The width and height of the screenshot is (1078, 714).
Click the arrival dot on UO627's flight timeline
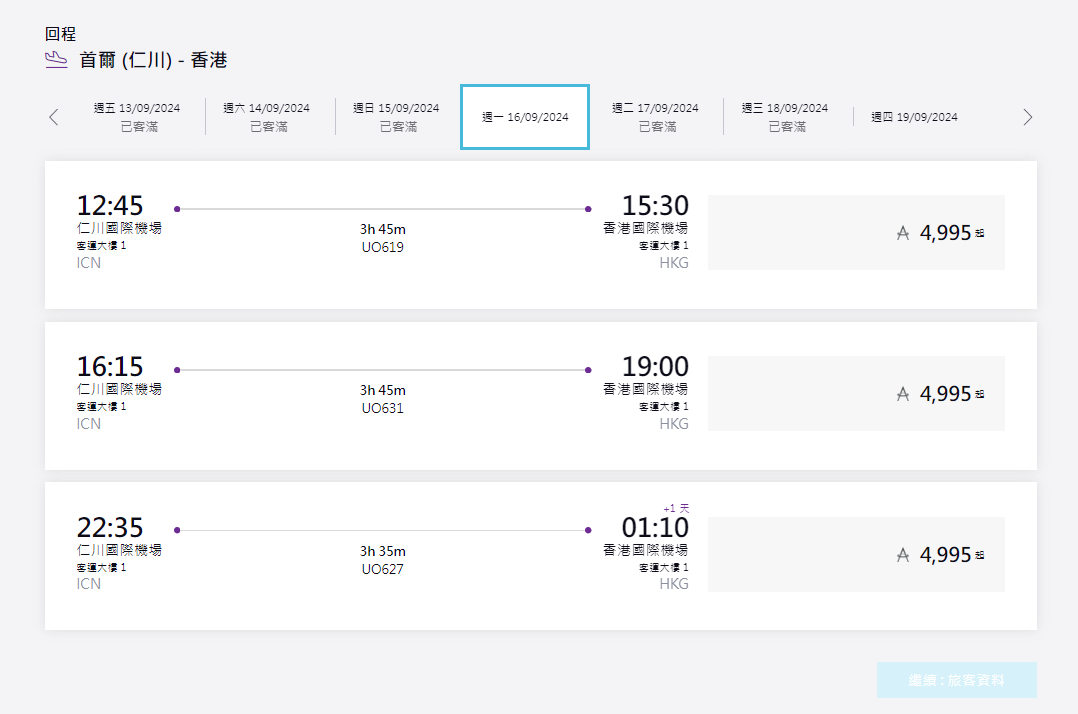(x=586, y=529)
